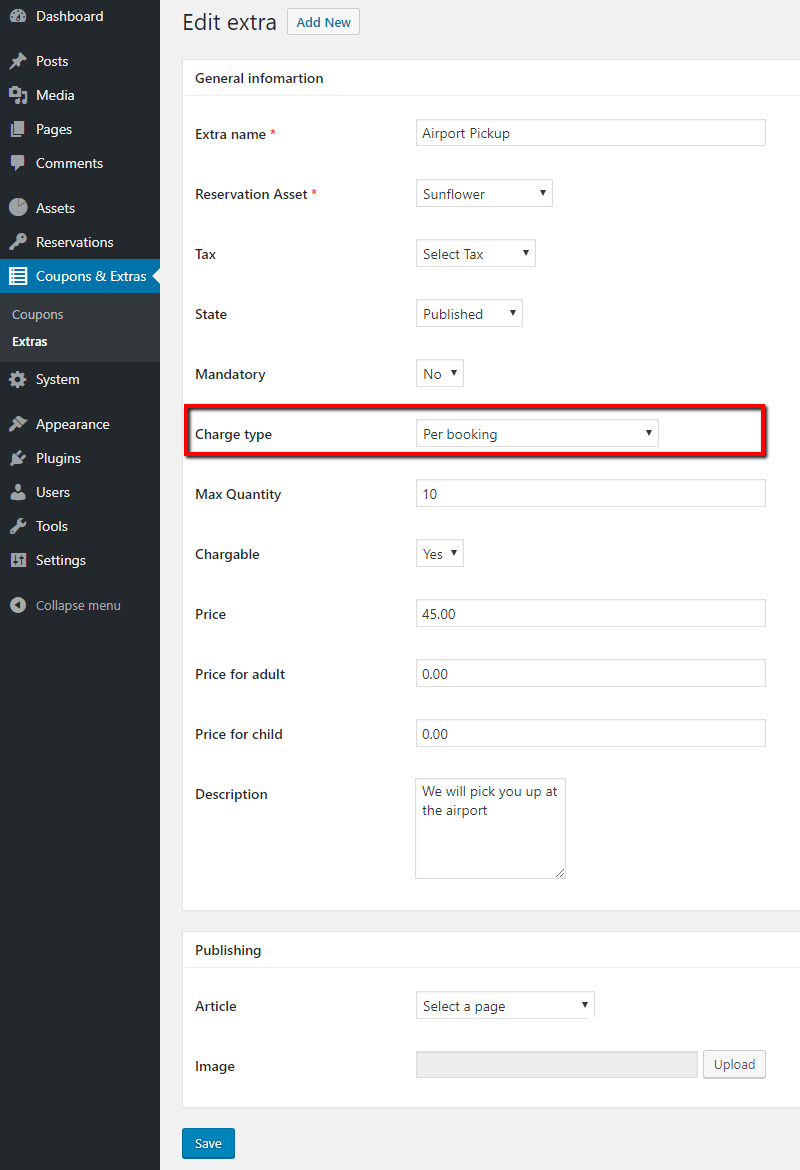
Task: Open Comments via the speech bubble icon
Action: point(19,163)
